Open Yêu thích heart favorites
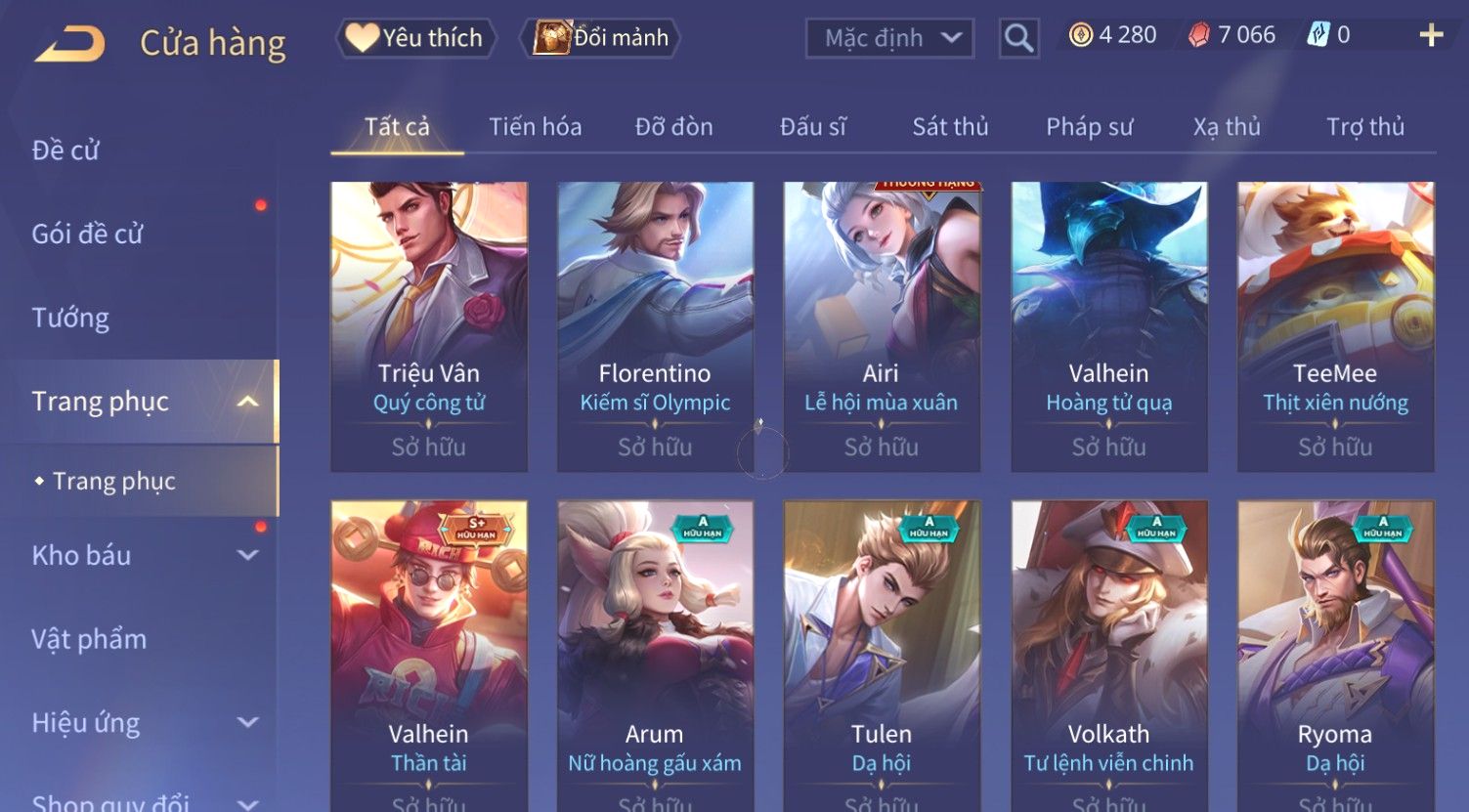 tap(362, 38)
